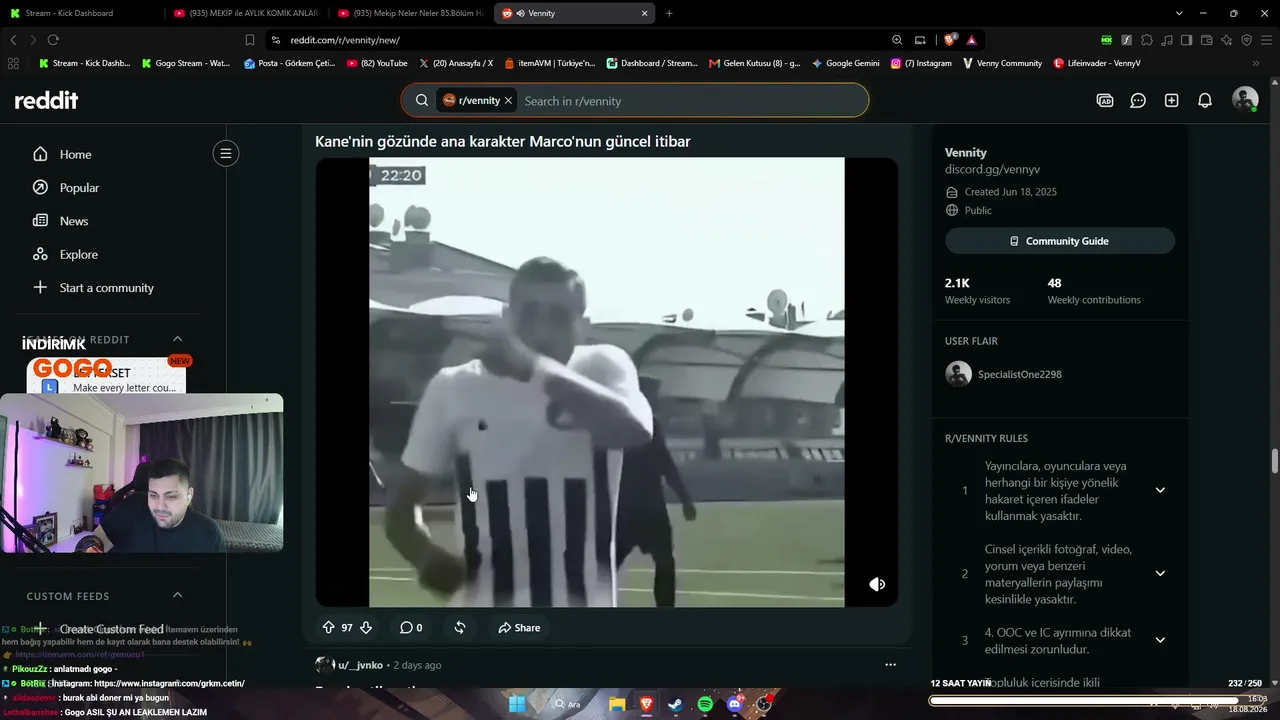Open Spotify from the taskbar
This screenshot has height=720, width=1280.
705,704
